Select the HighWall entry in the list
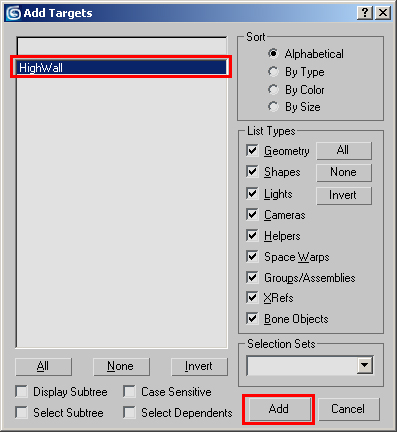 point(122,67)
